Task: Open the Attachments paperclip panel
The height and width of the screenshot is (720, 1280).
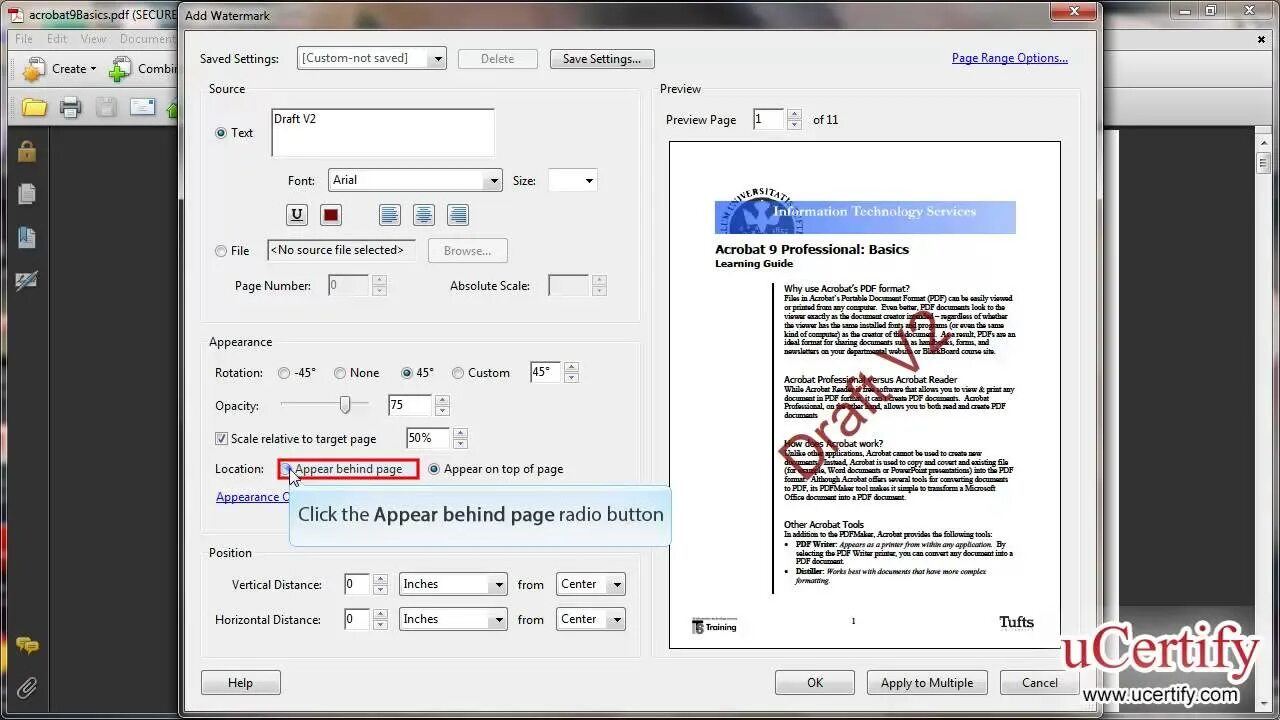Action: (x=26, y=688)
